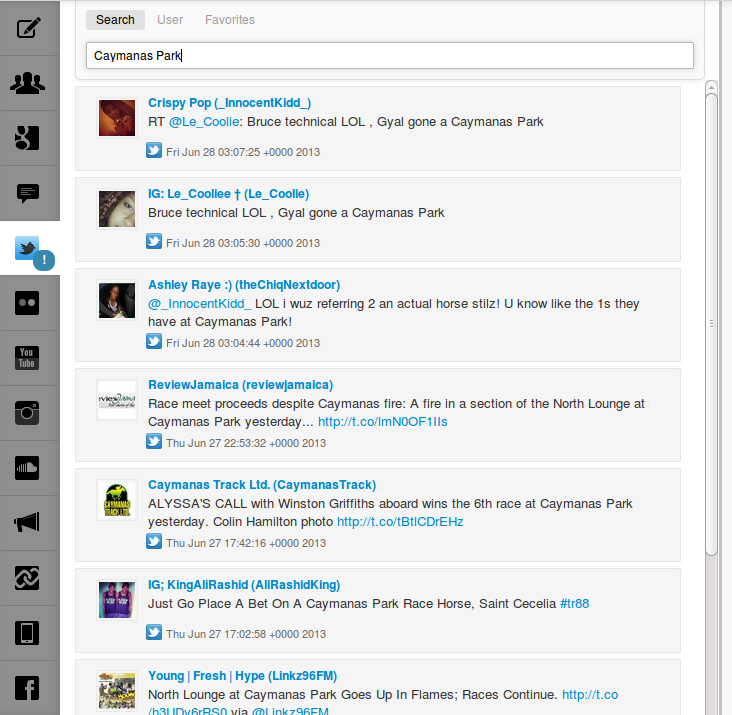
Task: Click Twitter bird icon on ReviewJamaica tweet
Action: click(154, 442)
